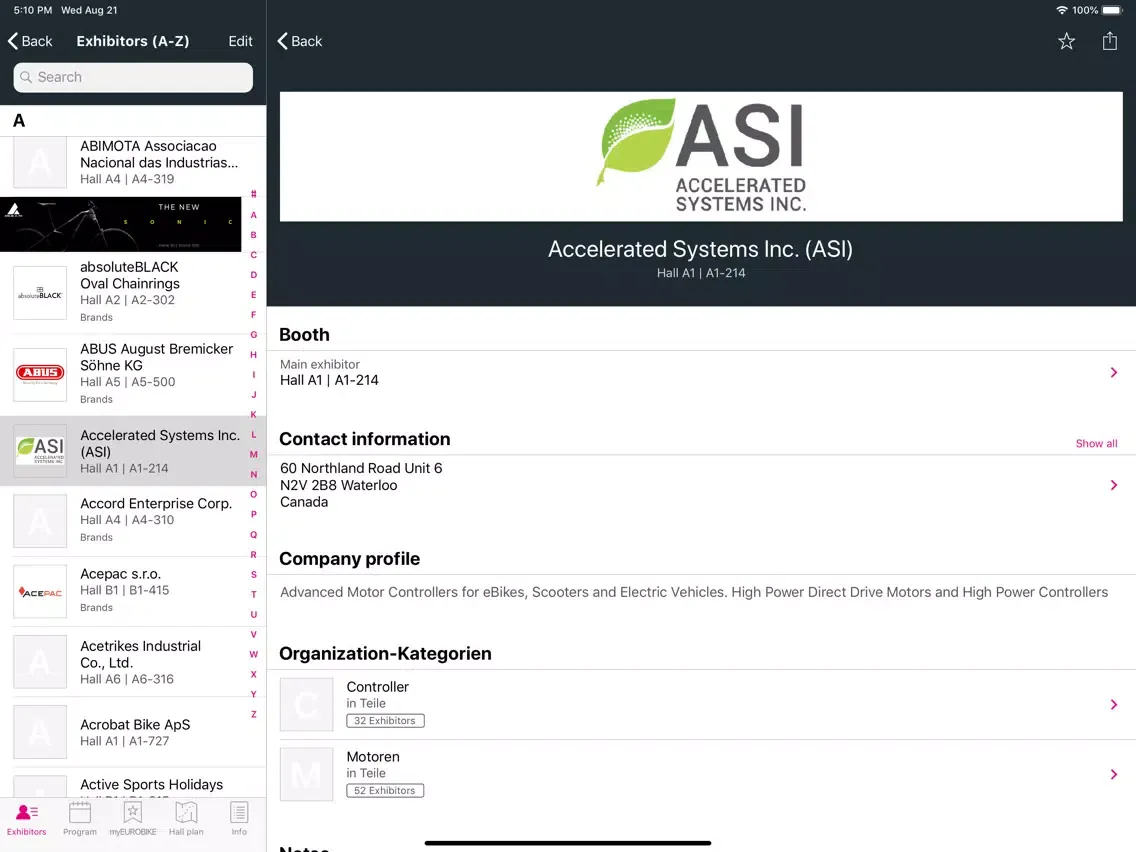Go back from Exhibitors list

point(30,41)
